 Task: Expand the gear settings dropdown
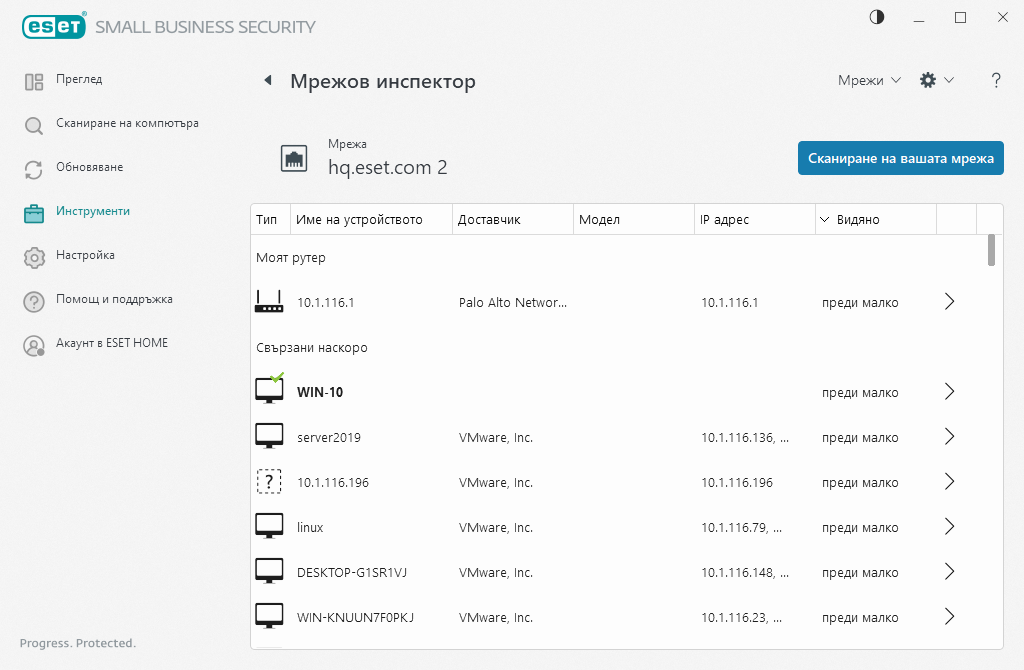pyautogui.click(x=936, y=81)
